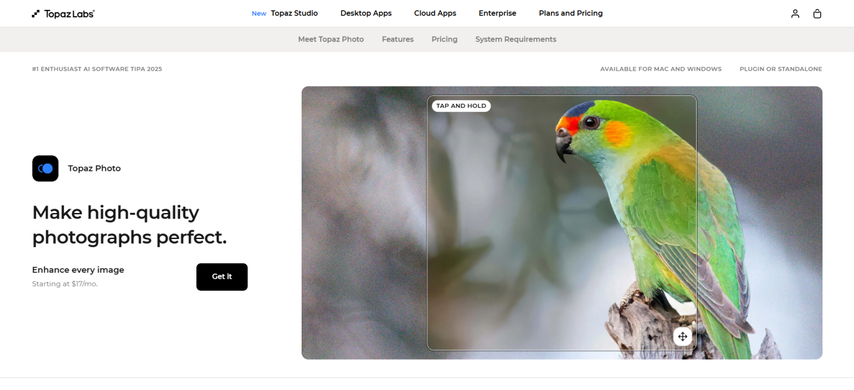Click "PLUGIN OR STANDALONE" text
This screenshot has width=854, height=390.
coord(780,69)
